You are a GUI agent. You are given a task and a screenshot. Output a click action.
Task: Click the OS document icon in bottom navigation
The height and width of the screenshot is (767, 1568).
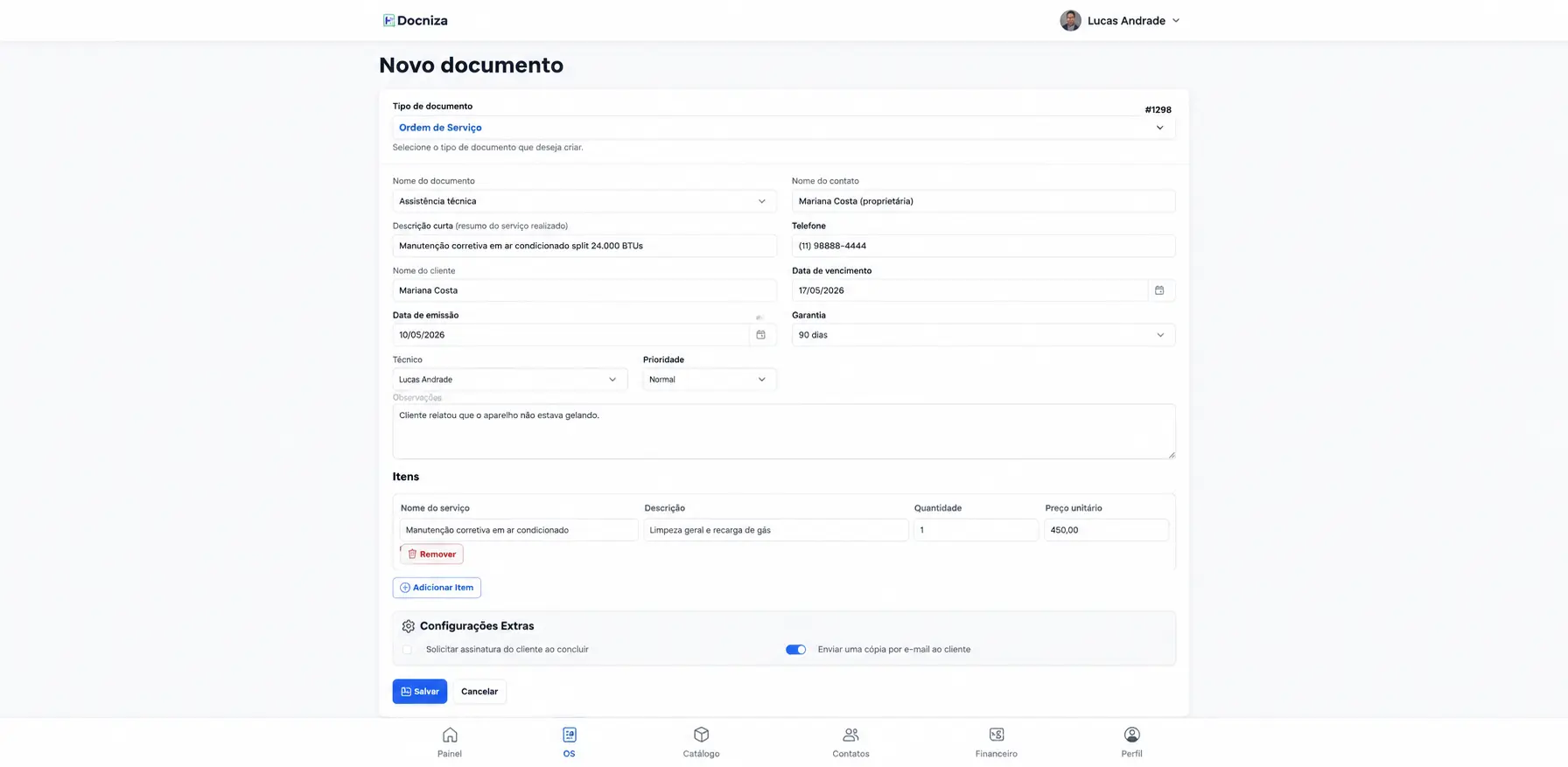570,735
